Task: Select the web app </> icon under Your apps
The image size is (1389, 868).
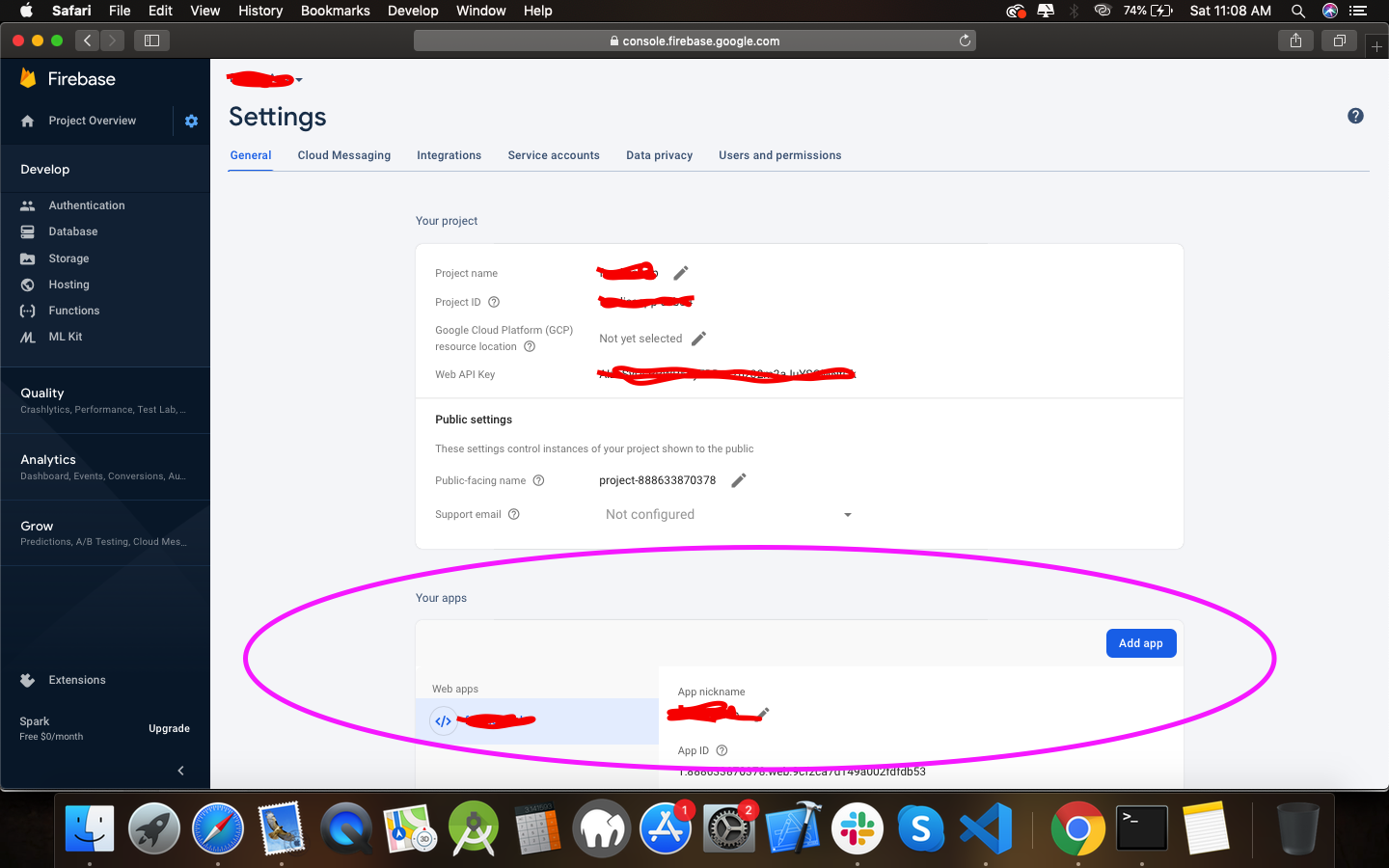Action: pyautogui.click(x=443, y=720)
